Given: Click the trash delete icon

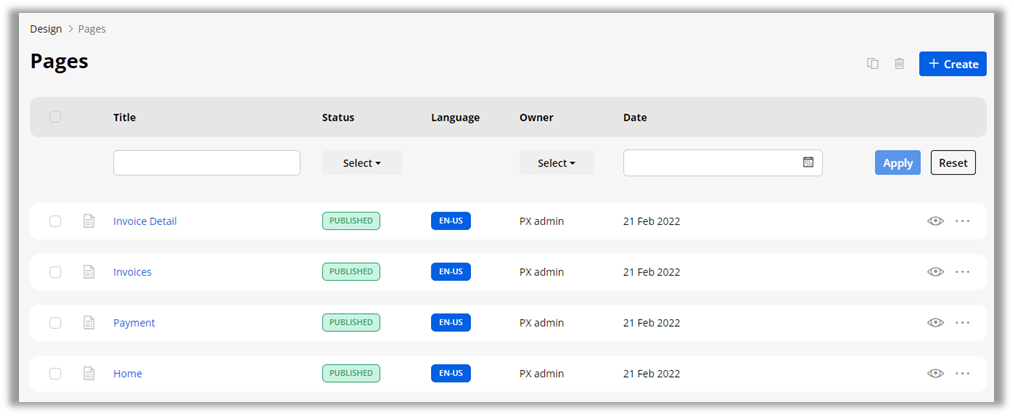Looking at the screenshot, I should click(899, 64).
